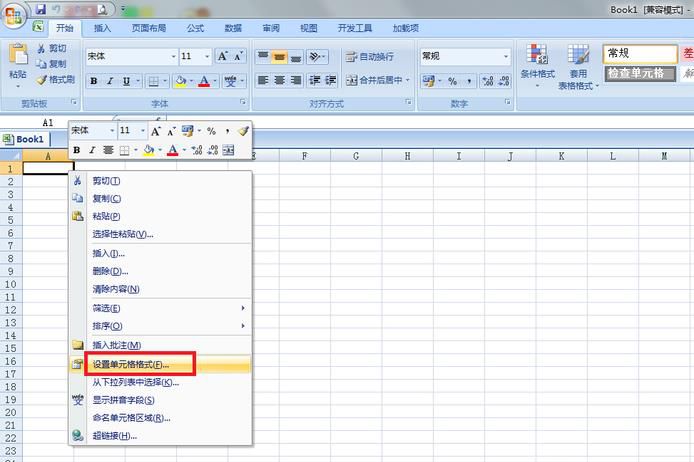694x462 pixels.
Task: Open the 插入 ribbon tab
Action: coord(102,28)
